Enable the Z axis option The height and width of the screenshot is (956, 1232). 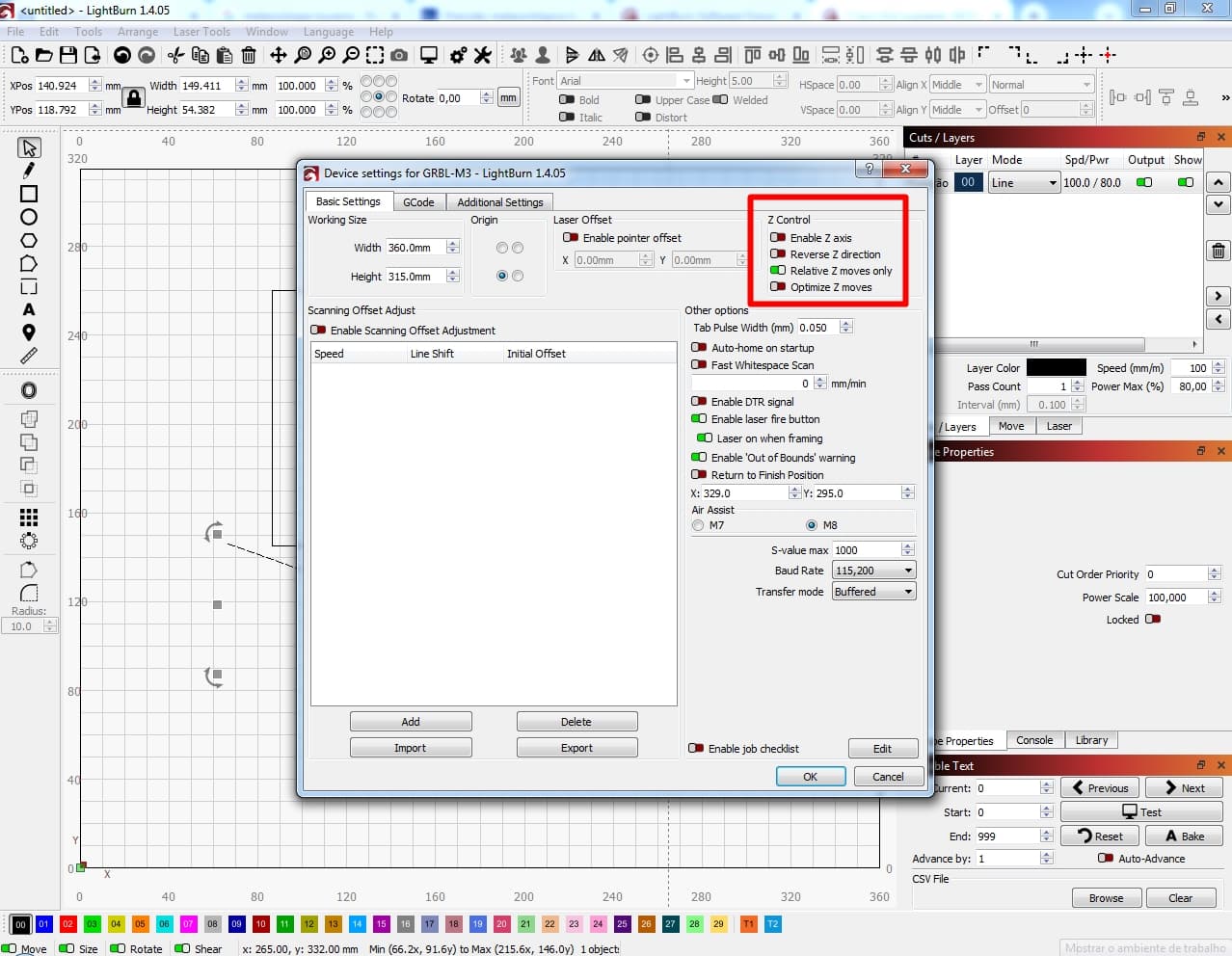click(778, 238)
